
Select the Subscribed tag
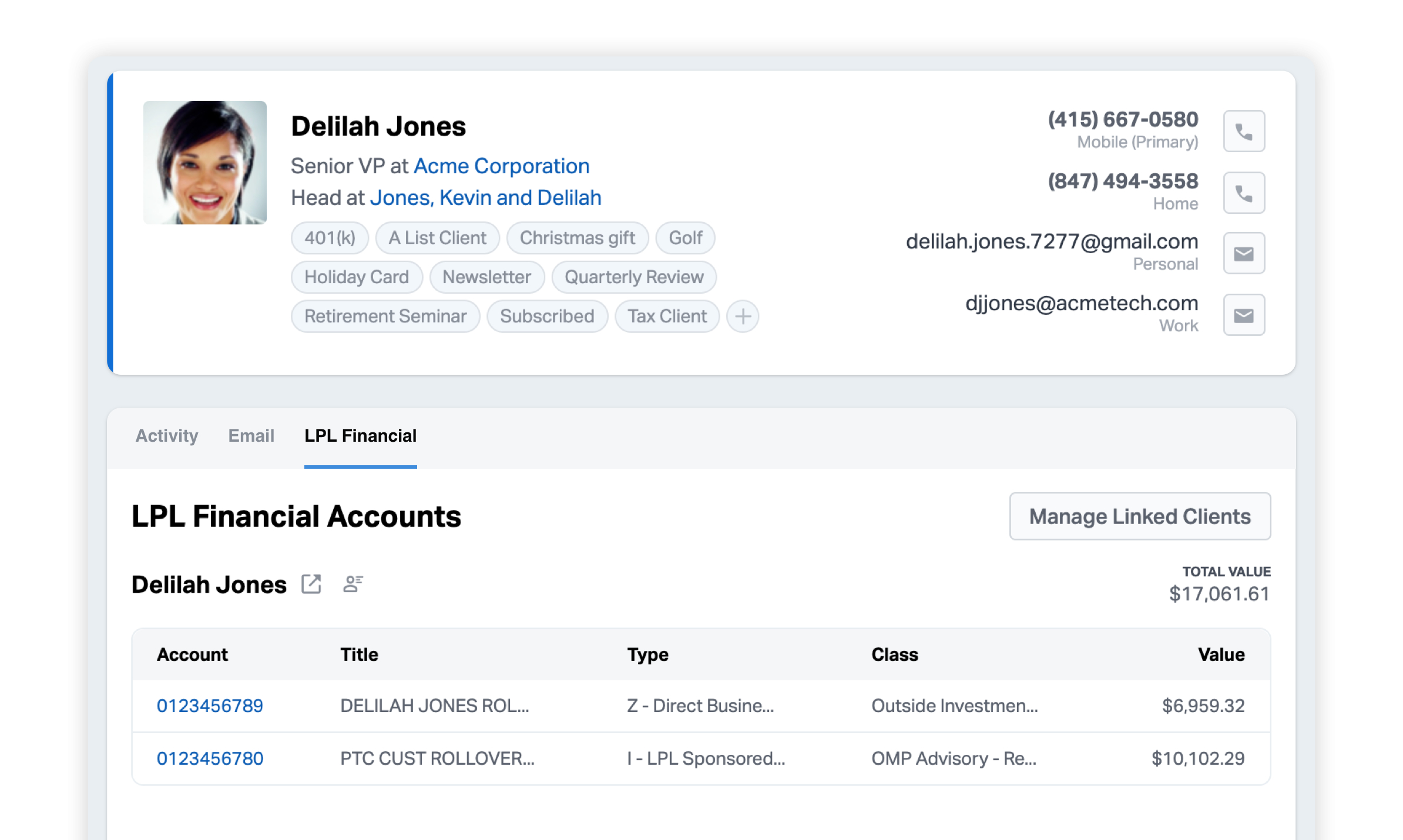point(546,316)
